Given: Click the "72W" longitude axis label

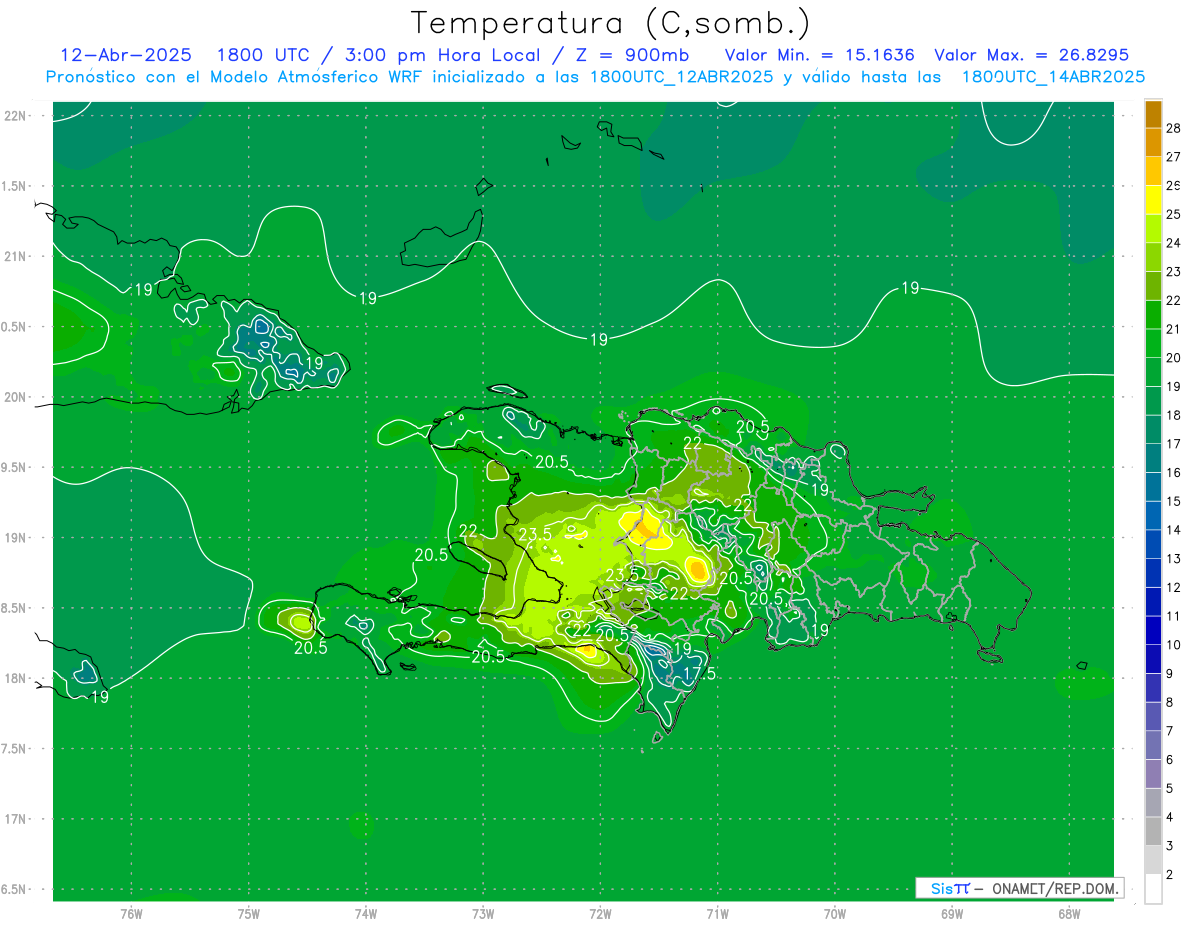Looking at the screenshot, I should [x=600, y=914].
